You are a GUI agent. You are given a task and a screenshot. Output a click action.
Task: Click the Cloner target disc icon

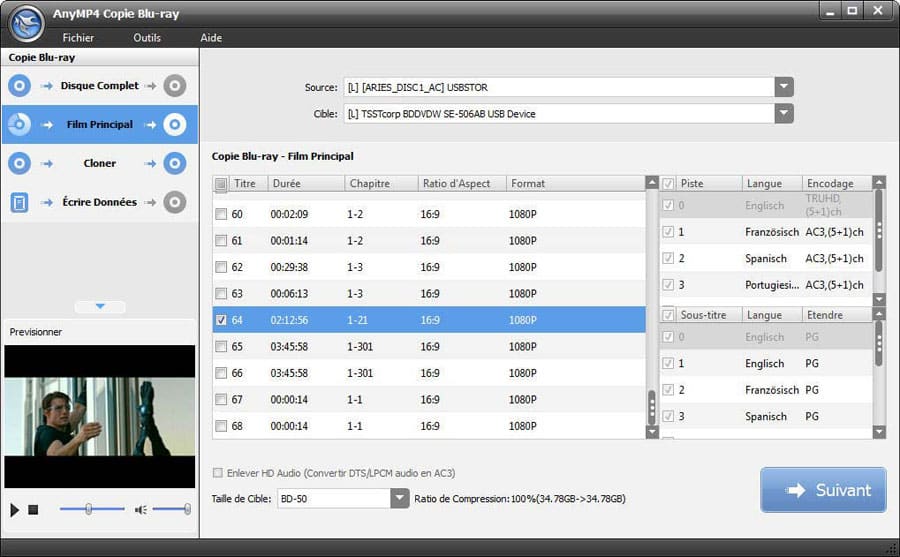[175, 163]
